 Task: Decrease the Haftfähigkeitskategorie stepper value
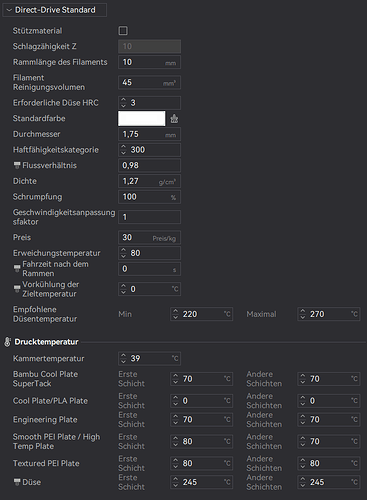(124, 152)
